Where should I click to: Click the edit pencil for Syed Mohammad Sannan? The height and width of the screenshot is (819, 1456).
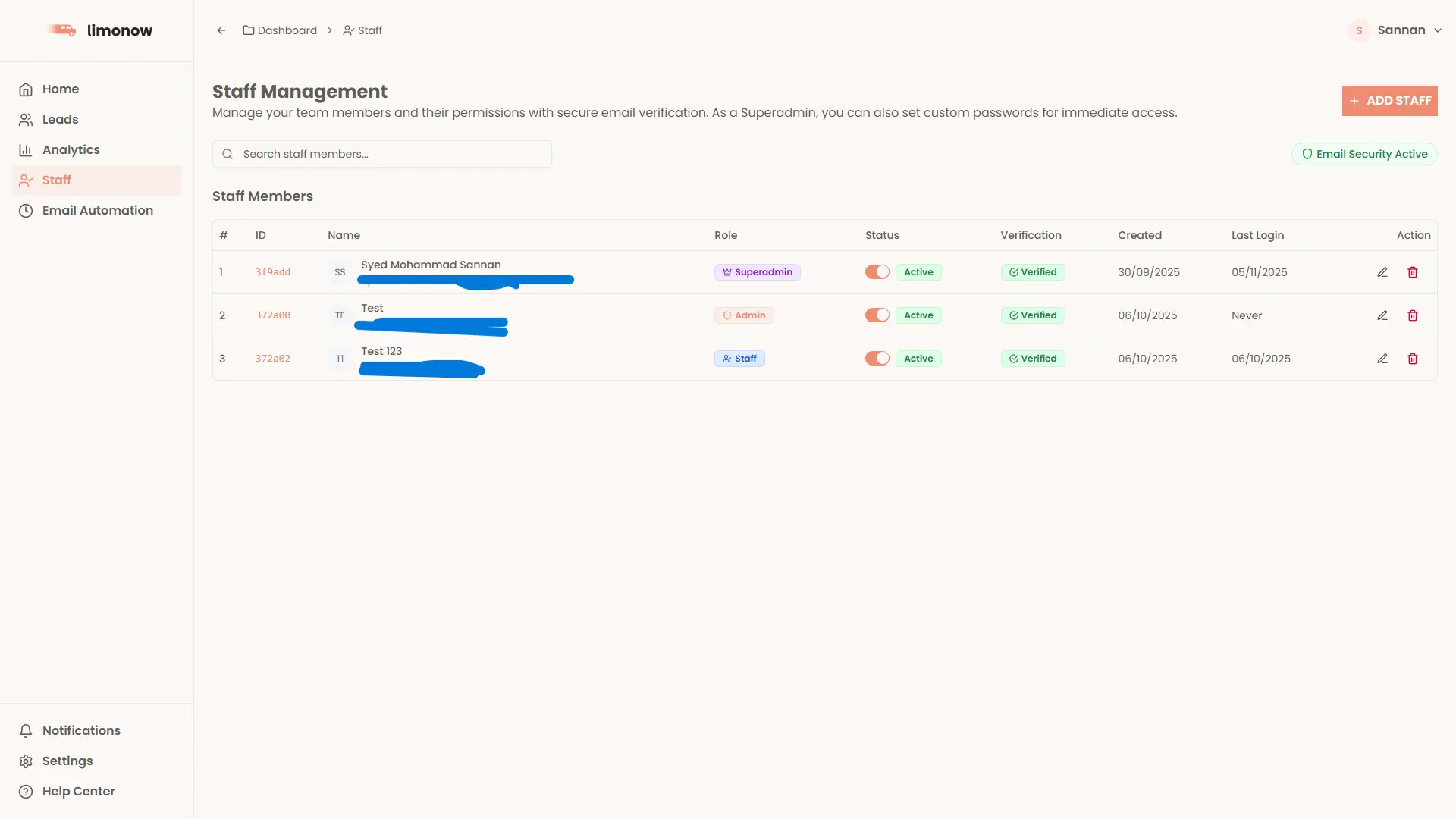tap(1382, 272)
